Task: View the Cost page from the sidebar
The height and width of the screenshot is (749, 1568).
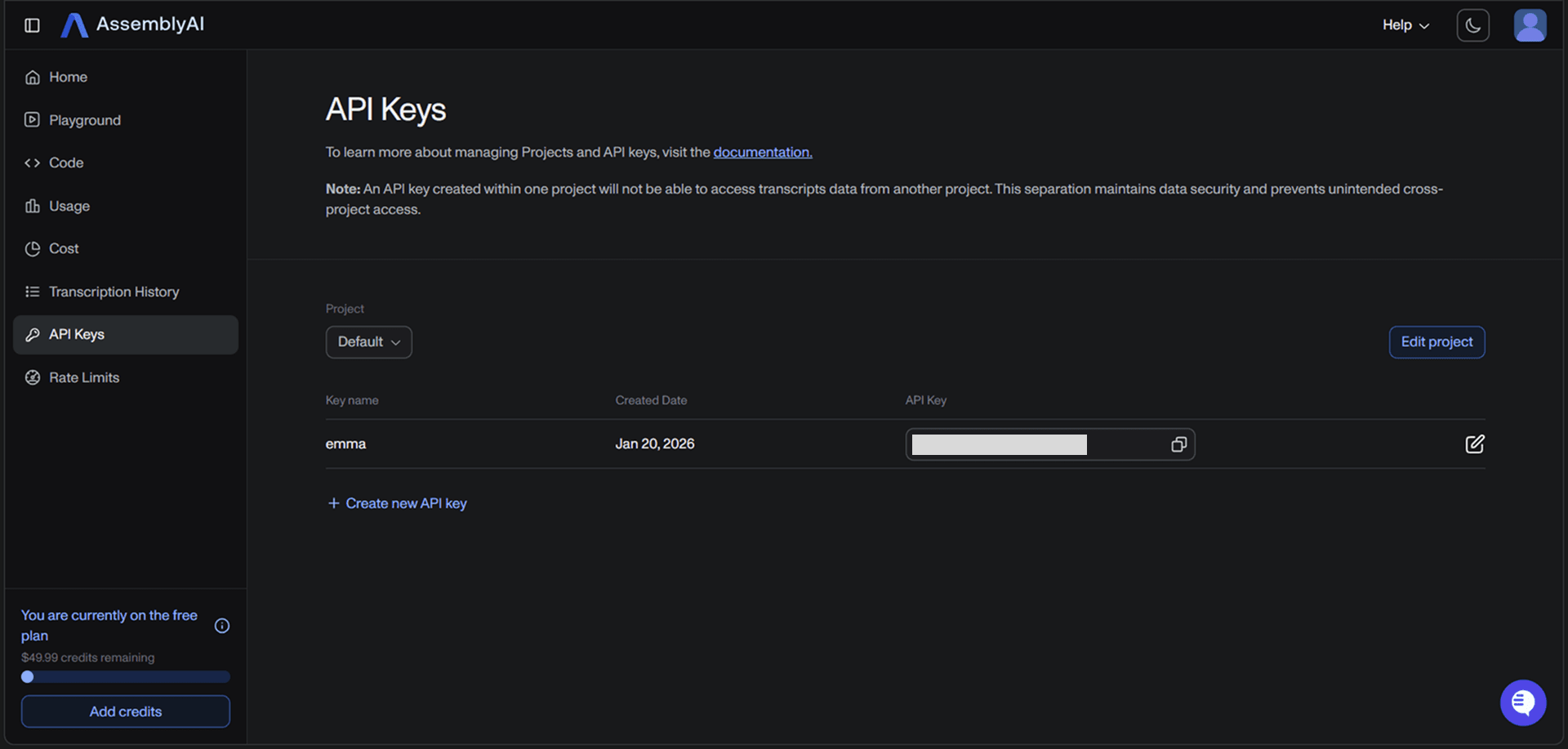Action: point(63,248)
